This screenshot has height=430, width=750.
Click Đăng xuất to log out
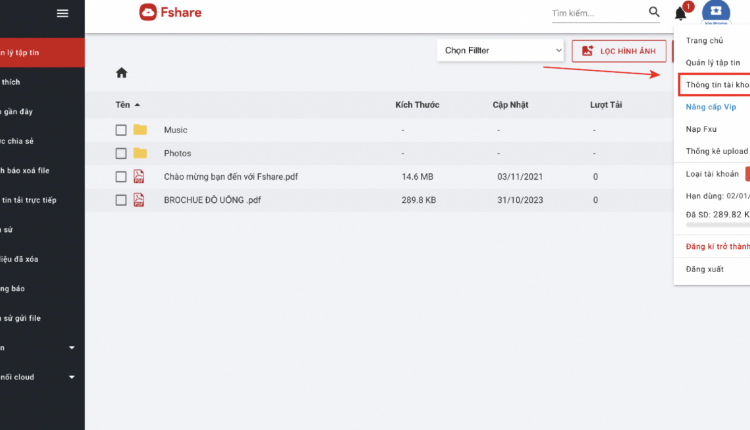coord(705,269)
